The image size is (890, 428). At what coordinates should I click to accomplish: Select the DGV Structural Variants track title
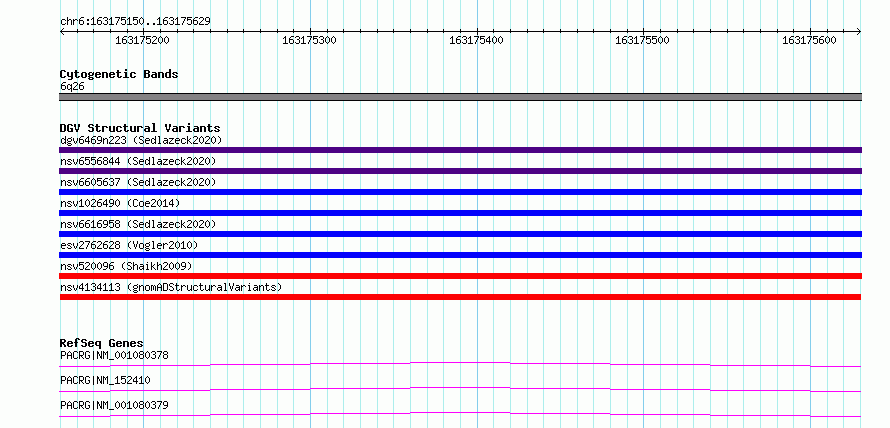click(x=140, y=128)
